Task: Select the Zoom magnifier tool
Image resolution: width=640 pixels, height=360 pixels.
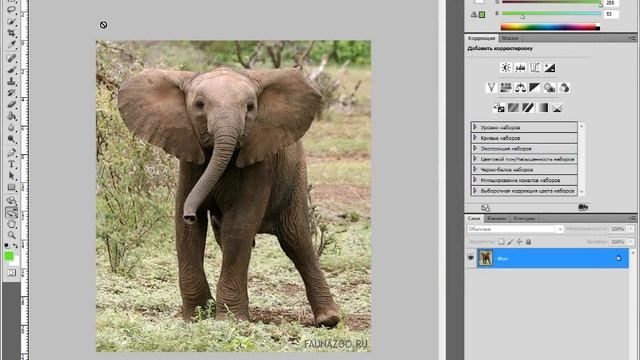Action: coord(11,235)
